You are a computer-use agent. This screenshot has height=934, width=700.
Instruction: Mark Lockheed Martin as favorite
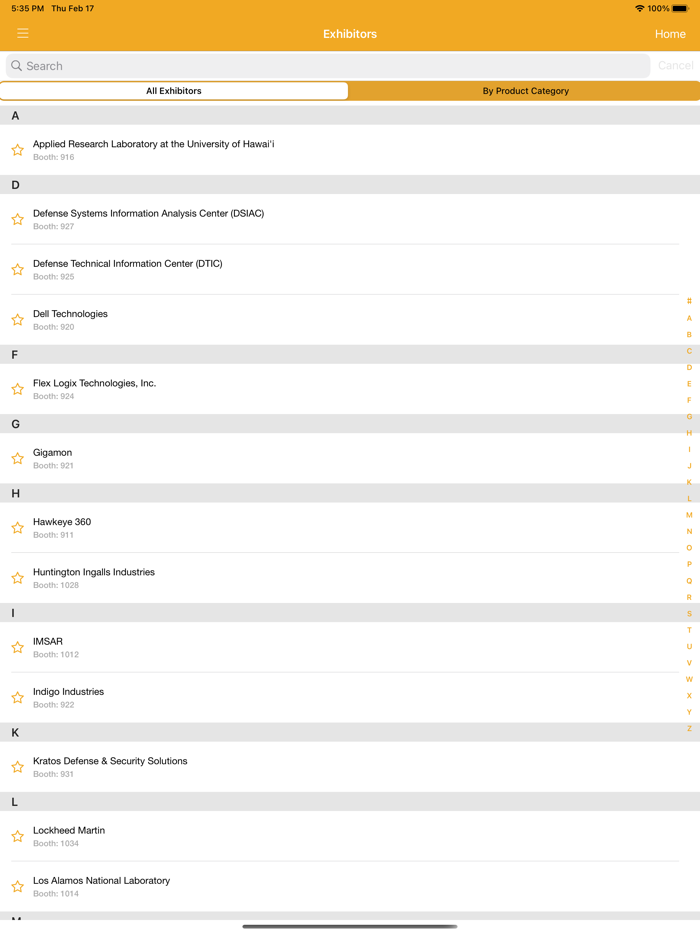pos(18,837)
